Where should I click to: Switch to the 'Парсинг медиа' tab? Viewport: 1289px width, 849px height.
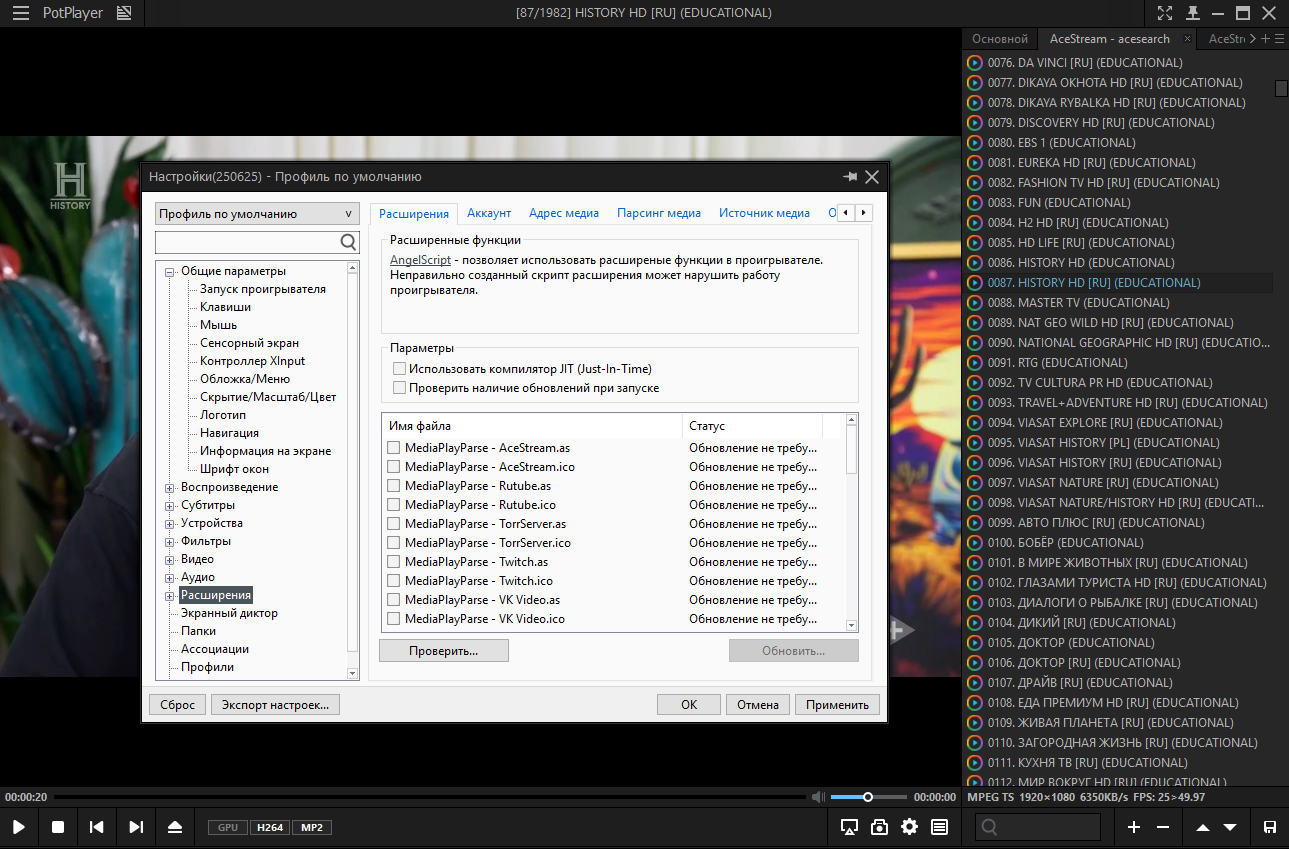(659, 213)
